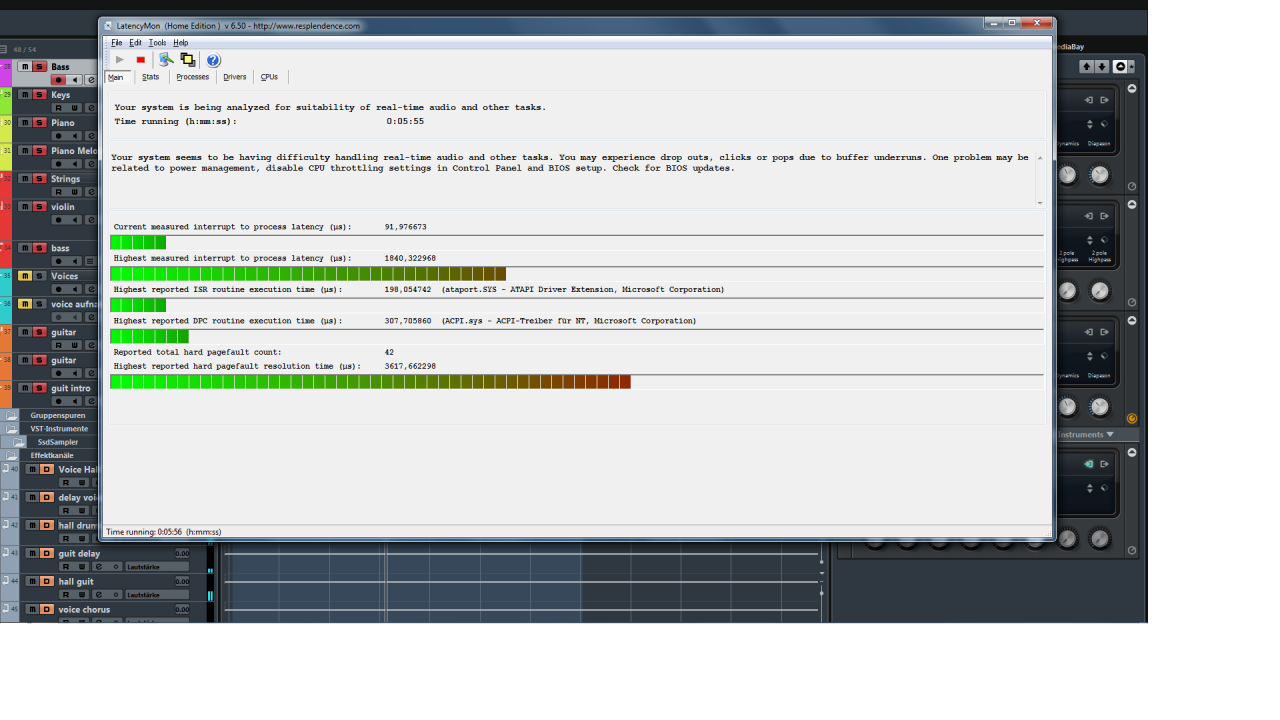The width and height of the screenshot is (1280, 720).
Task: Open the MediaBay panel tab
Action: click(x=1070, y=46)
